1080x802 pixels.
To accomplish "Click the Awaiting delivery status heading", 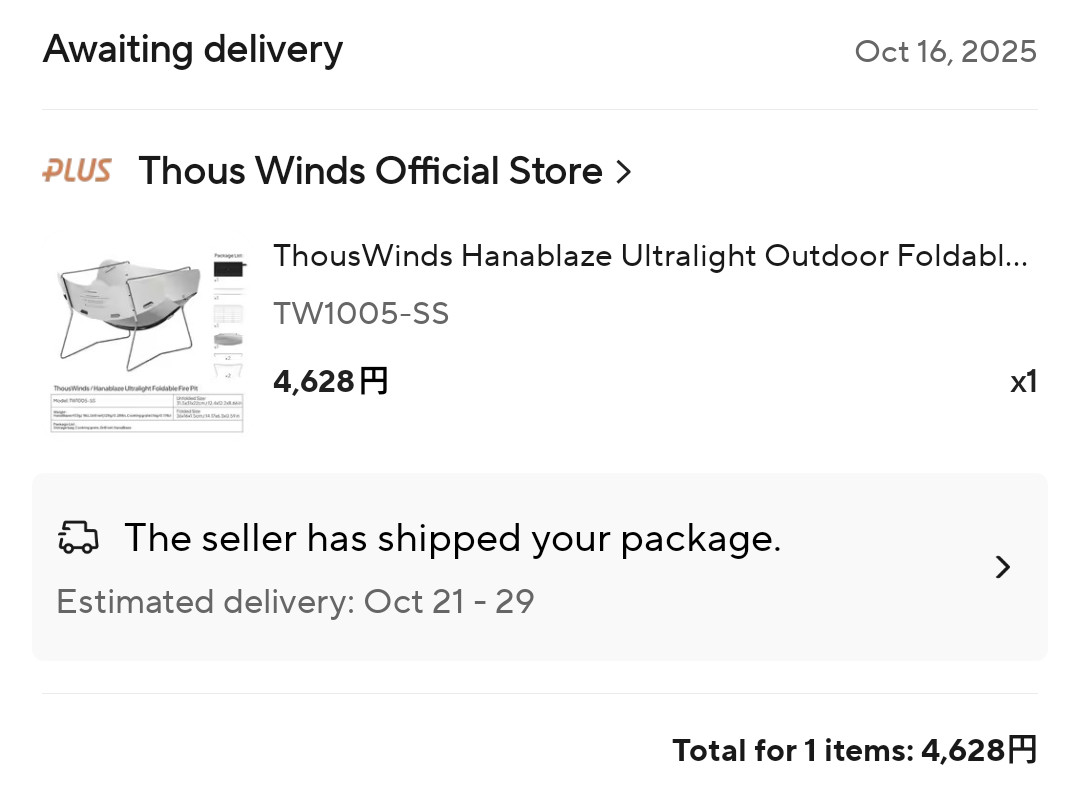I will point(193,49).
